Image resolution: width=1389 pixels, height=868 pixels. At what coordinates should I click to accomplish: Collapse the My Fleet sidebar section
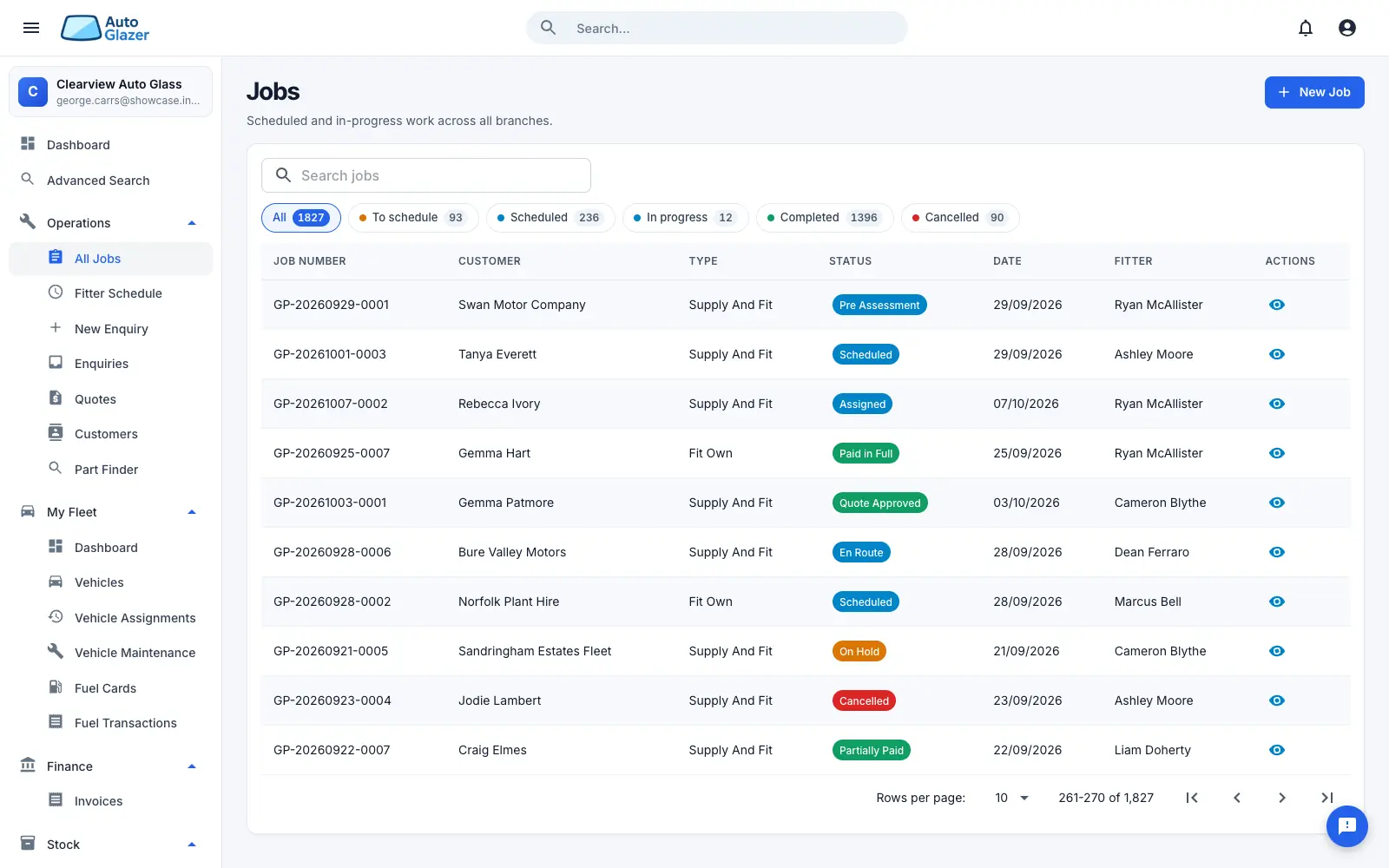pos(192,512)
